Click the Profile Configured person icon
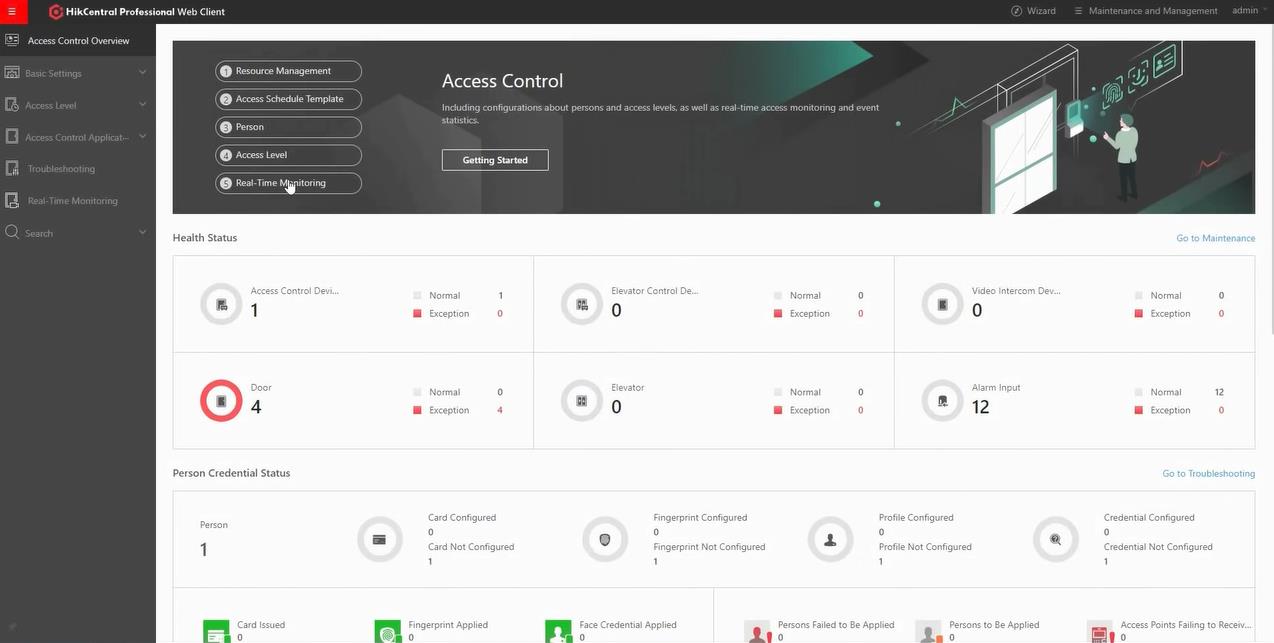 point(830,539)
